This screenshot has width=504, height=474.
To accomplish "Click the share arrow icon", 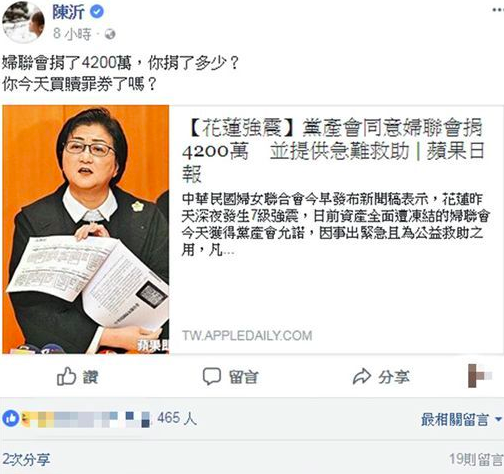I will (362, 377).
